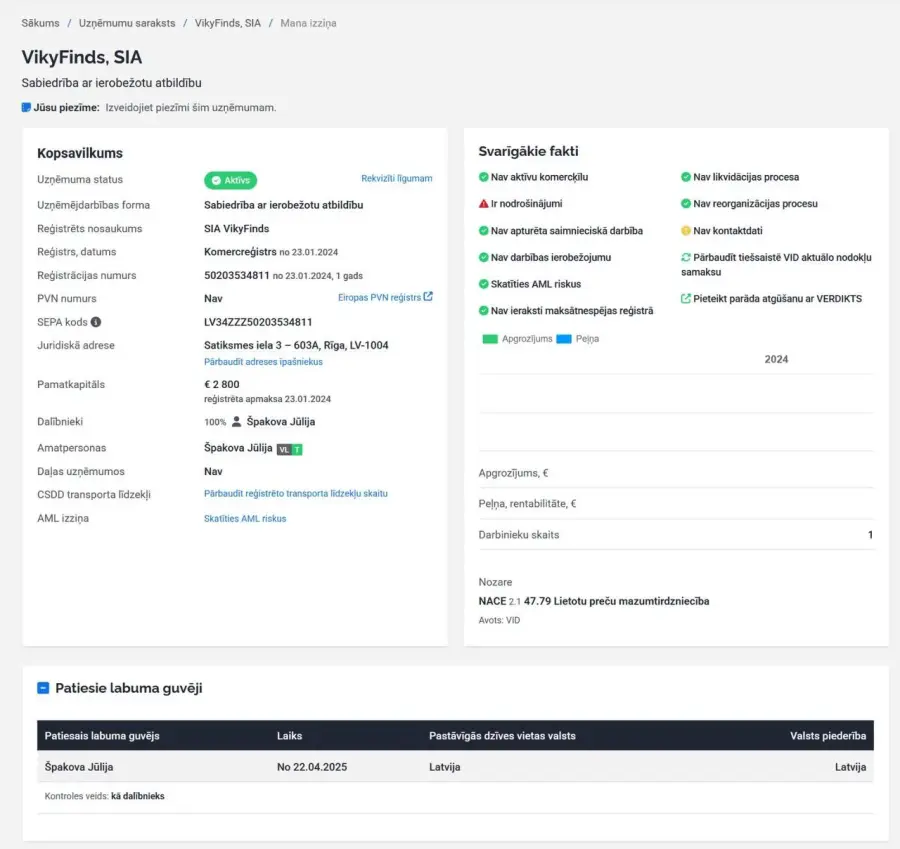The height and width of the screenshot is (849, 900).
Task: Click the red warning triangle for Ir nodrošinājumi
Action: pos(483,204)
